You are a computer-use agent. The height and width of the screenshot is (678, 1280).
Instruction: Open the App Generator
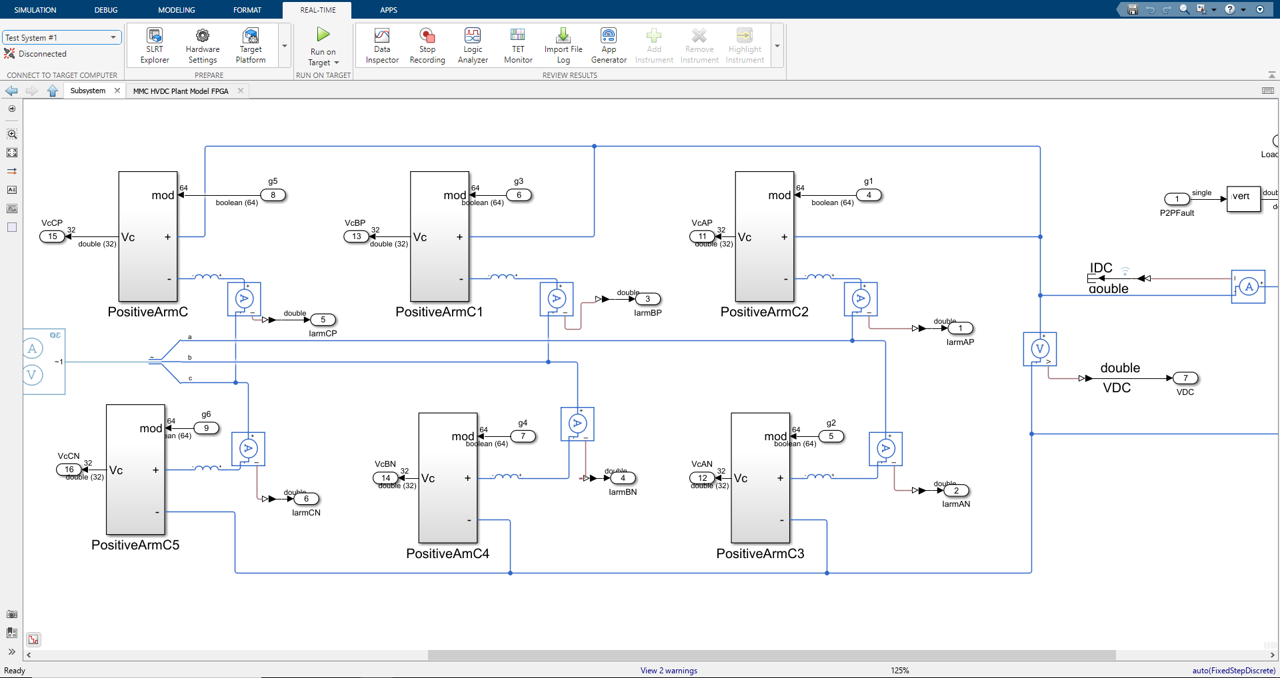608,47
